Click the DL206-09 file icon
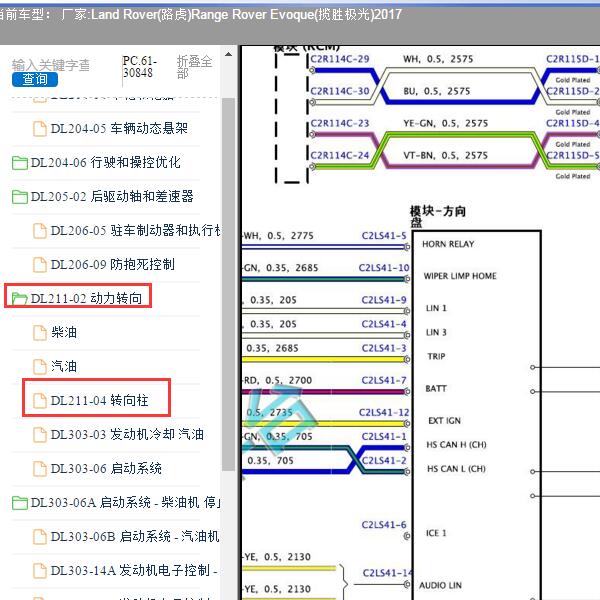The image size is (600, 600). pyautogui.click(x=40, y=265)
